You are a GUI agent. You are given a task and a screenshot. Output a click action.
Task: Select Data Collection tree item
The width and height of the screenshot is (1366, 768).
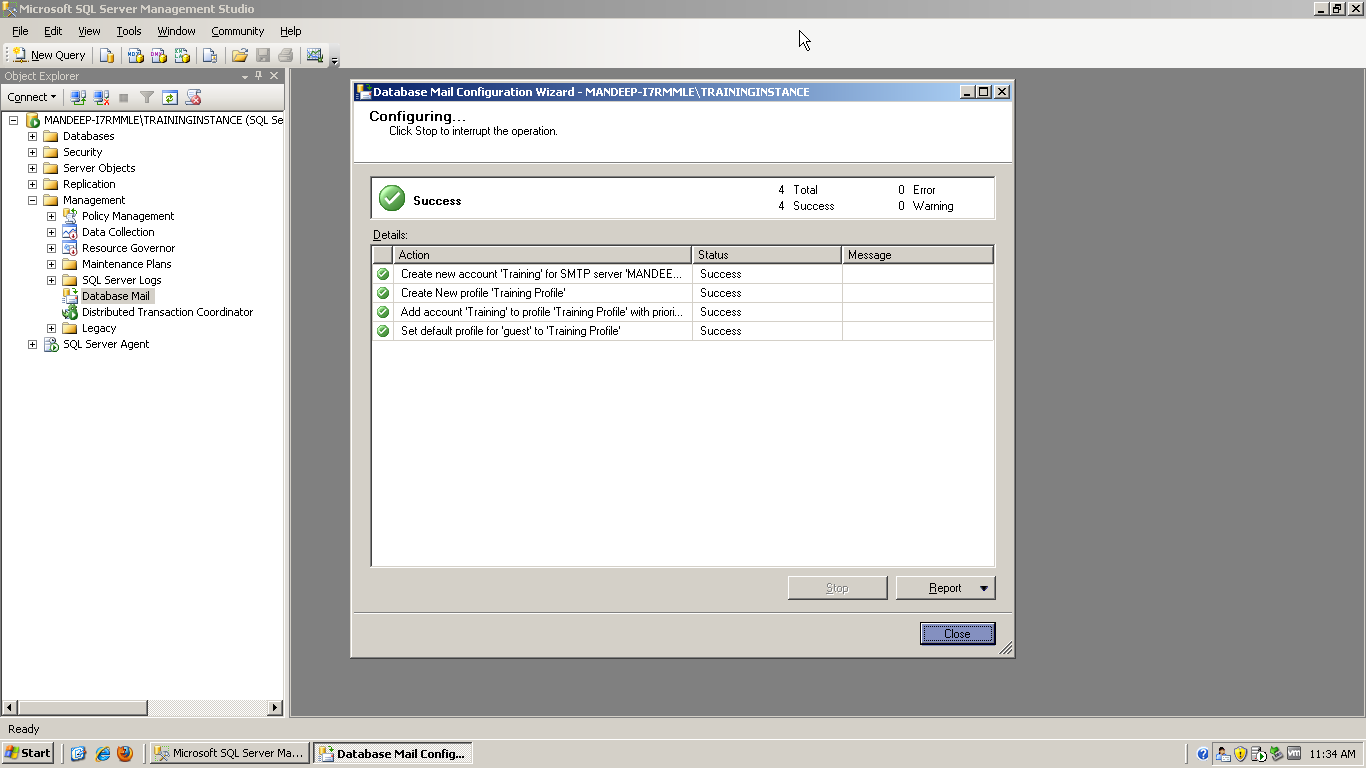[118, 232]
